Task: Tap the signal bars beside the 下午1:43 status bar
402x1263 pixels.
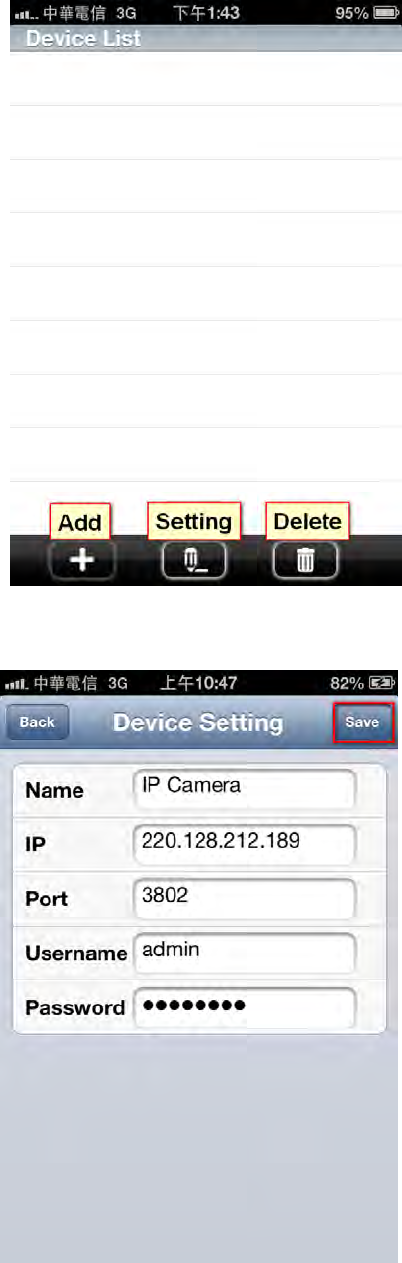Action: click(x=26, y=15)
